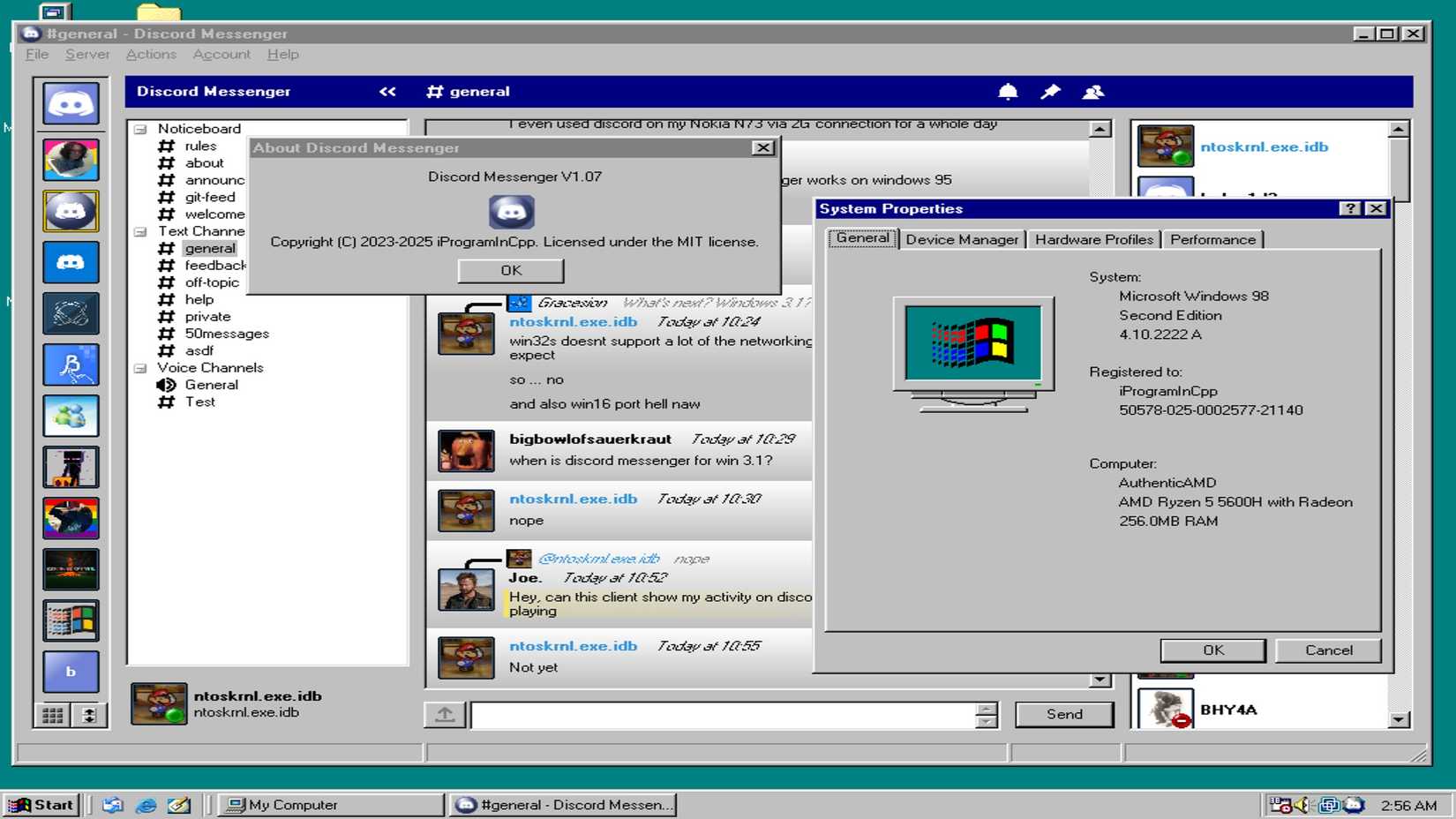1456x819 pixels.
Task: Open the rainbow avatar server in sidebar
Action: (71, 518)
